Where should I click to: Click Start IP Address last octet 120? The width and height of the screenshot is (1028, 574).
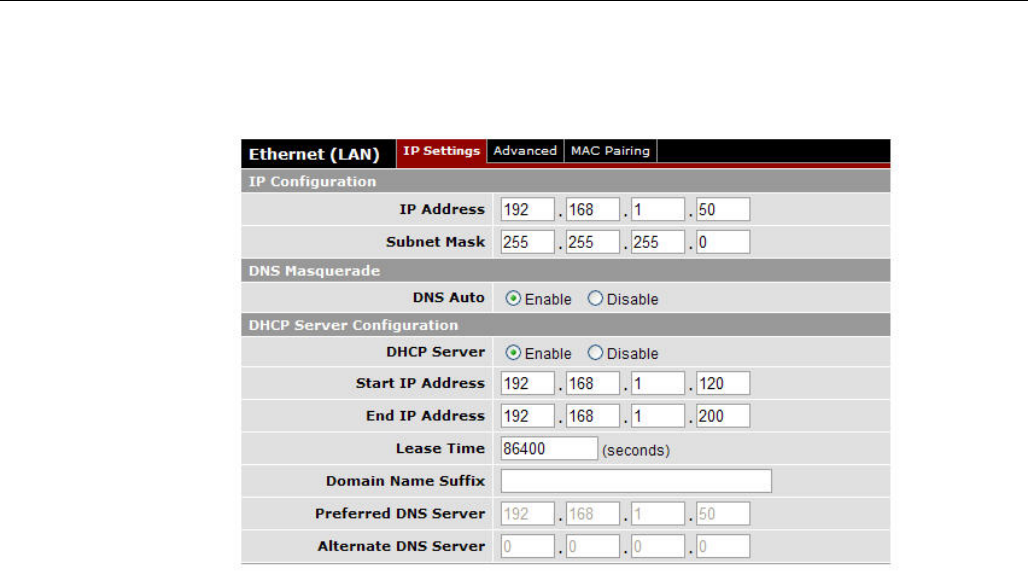pyautogui.click(x=723, y=383)
